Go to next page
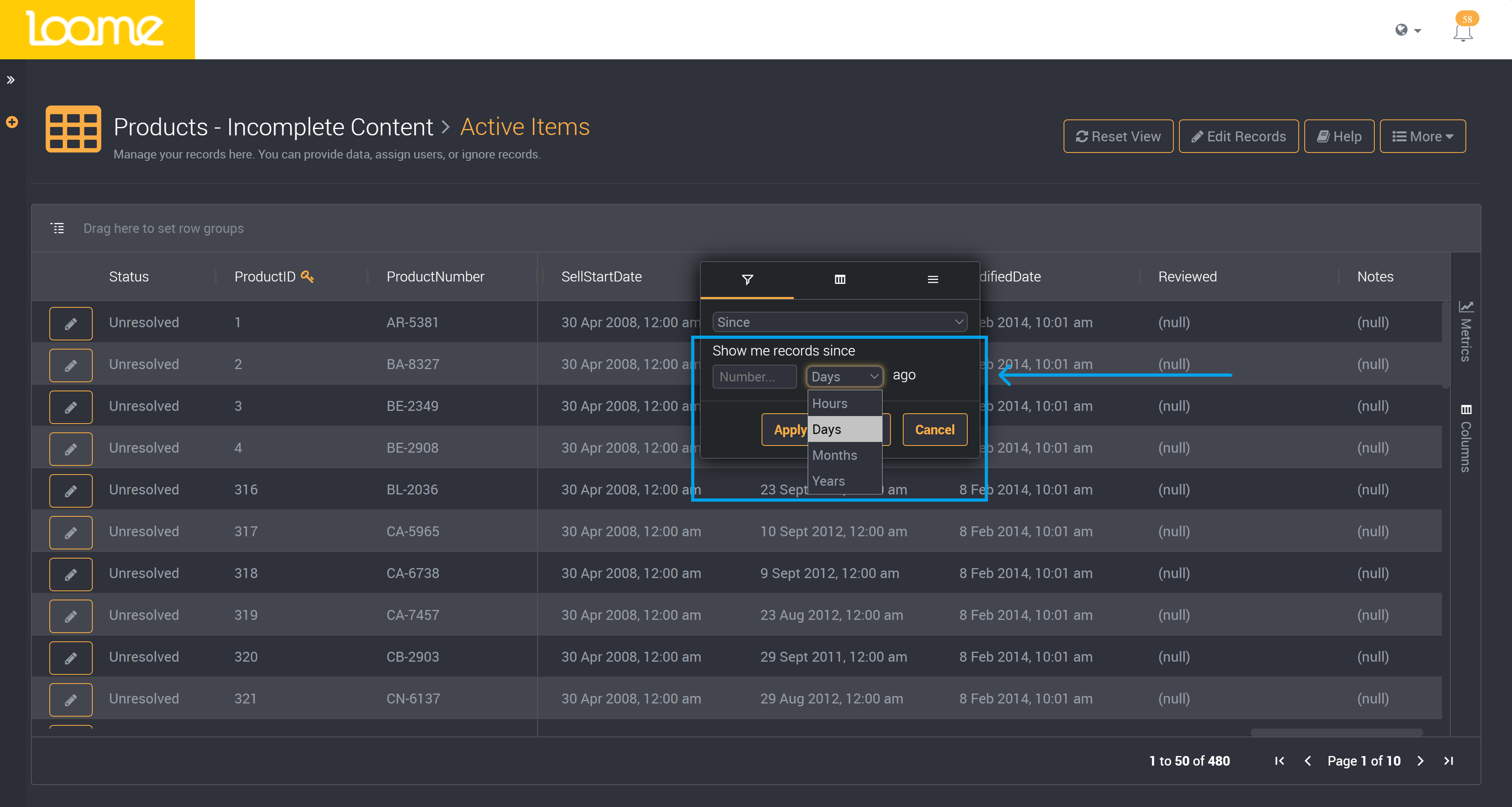The height and width of the screenshot is (807, 1512). coord(1420,760)
